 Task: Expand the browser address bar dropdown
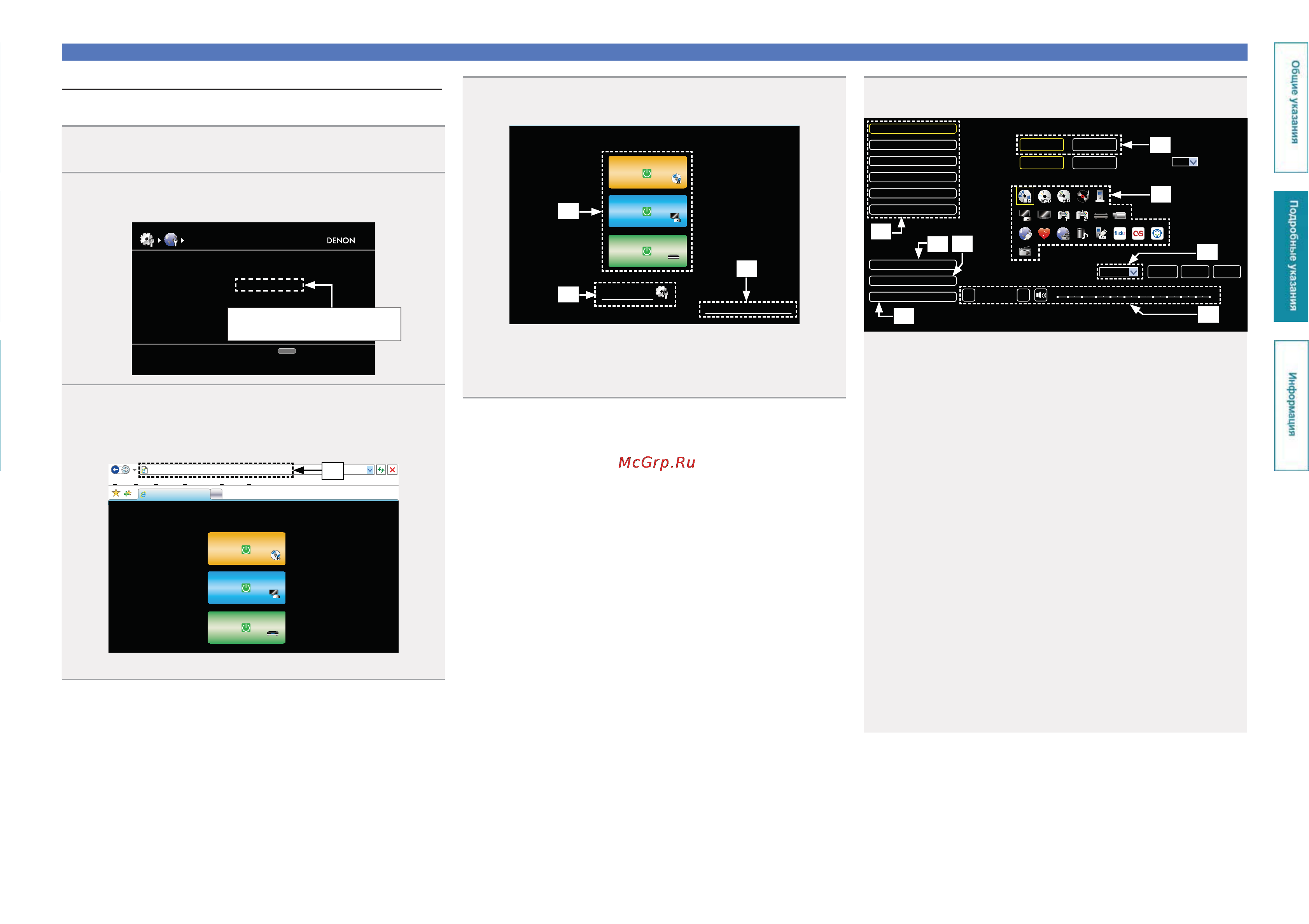click(x=370, y=470)
